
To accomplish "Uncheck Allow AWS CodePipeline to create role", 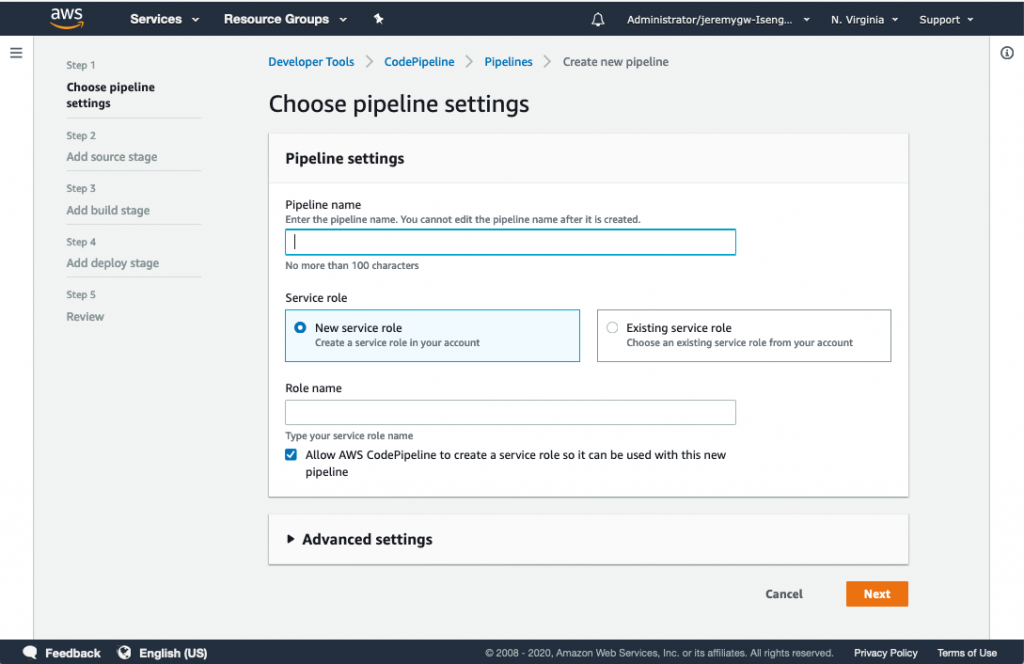I will pyautogui.click(x=291, y=455).
